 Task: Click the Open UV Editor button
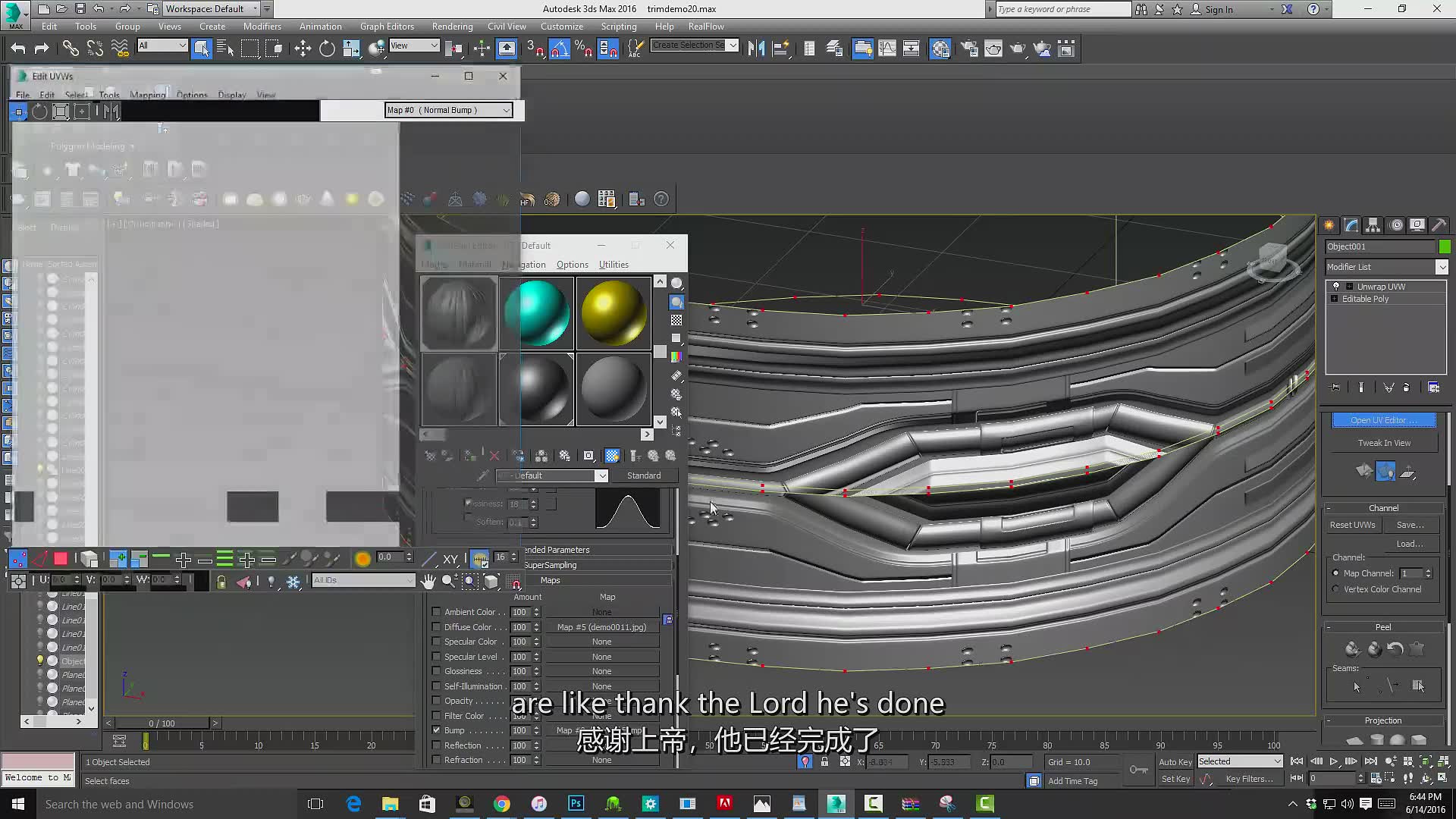coord(1384,420)
